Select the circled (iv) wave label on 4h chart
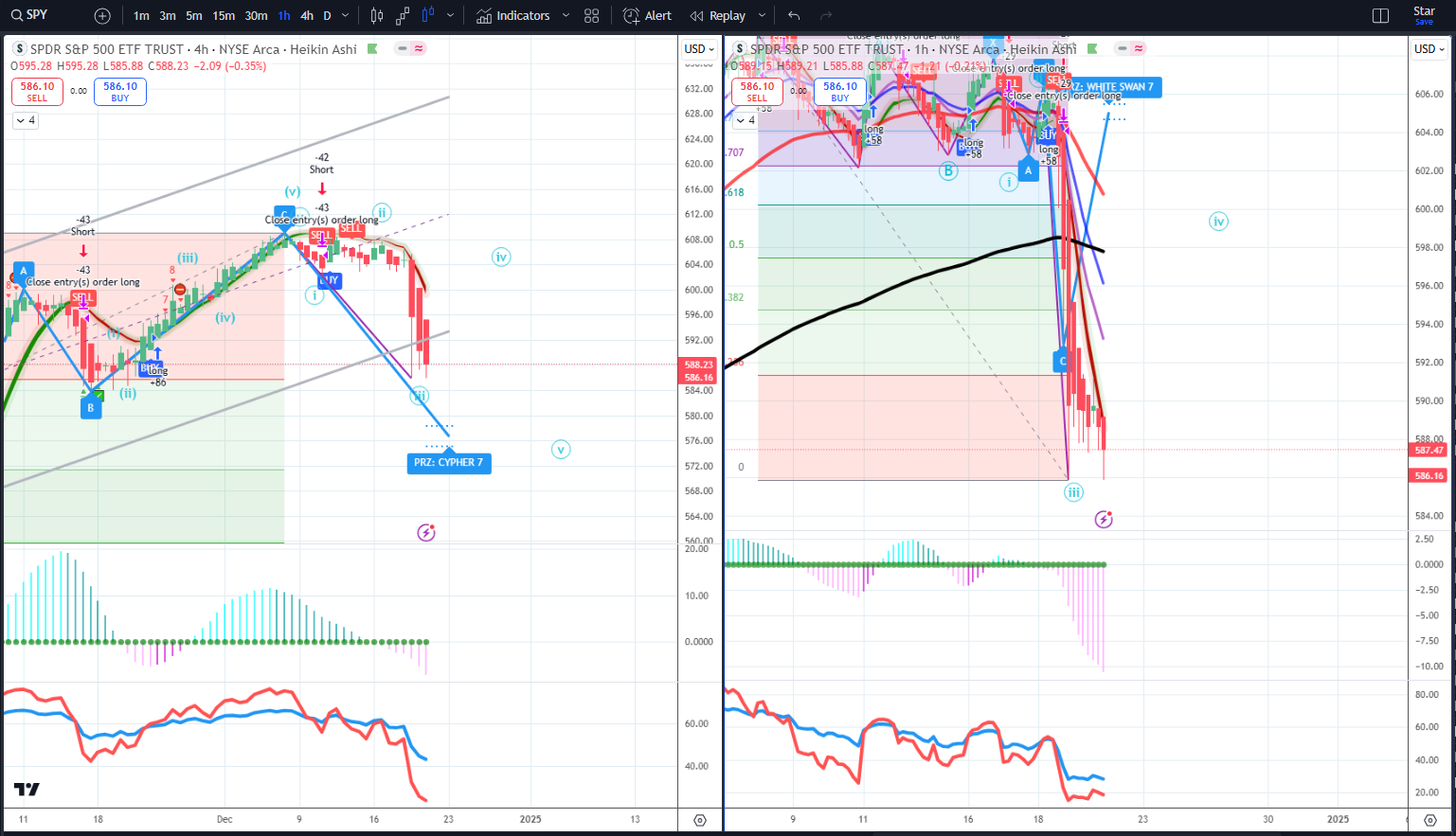Viewport: 1456px width, 836px height. tap(501, 257)
